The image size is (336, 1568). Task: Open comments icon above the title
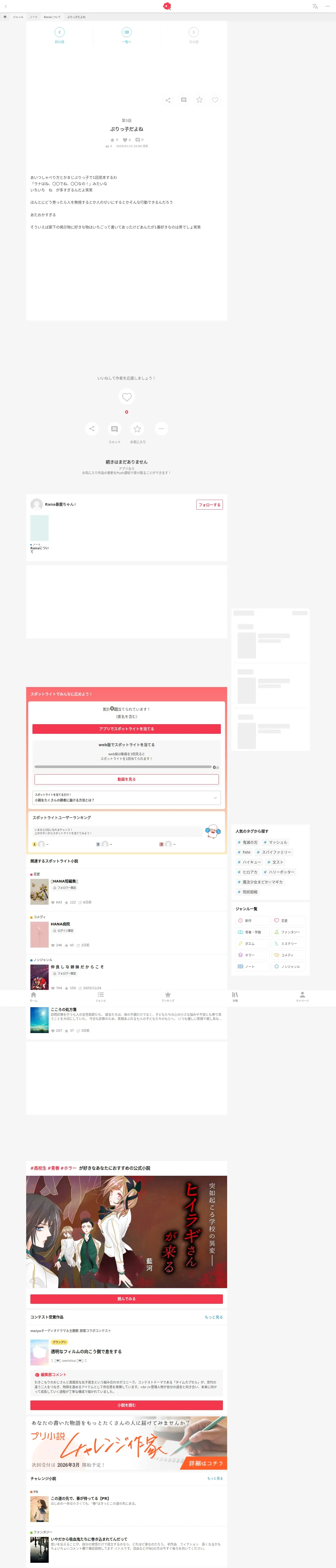click(183, 100)
